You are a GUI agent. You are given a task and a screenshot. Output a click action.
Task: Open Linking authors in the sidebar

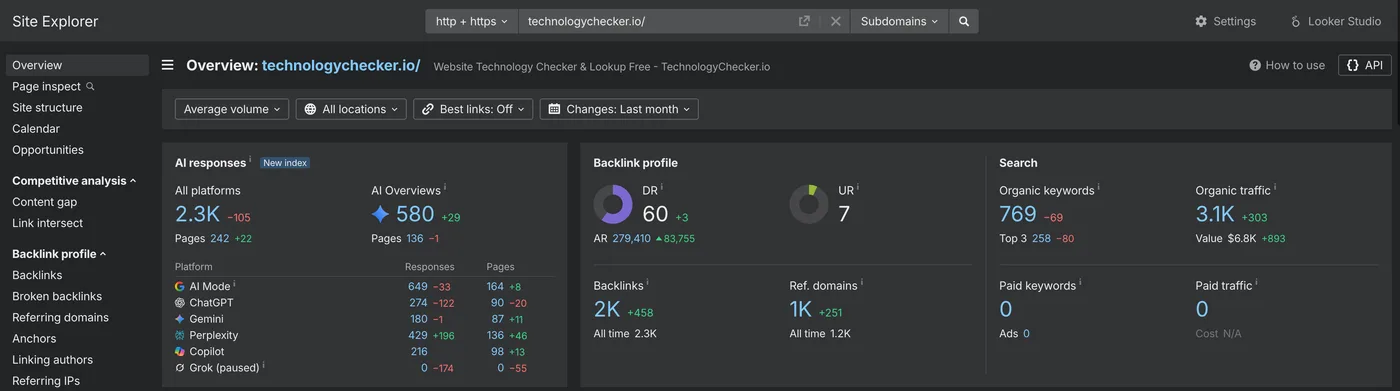(x=52, y=360)
